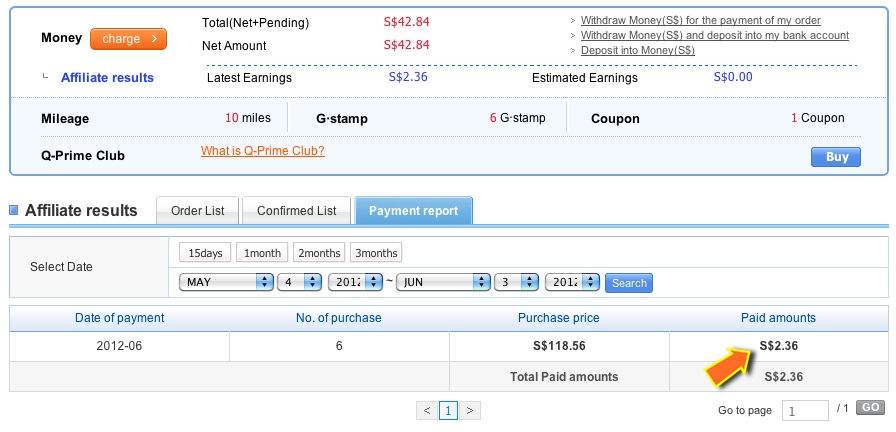The image size is (896, 432).
Task: Click the Purchase price column header
Action: coord(559,318)
